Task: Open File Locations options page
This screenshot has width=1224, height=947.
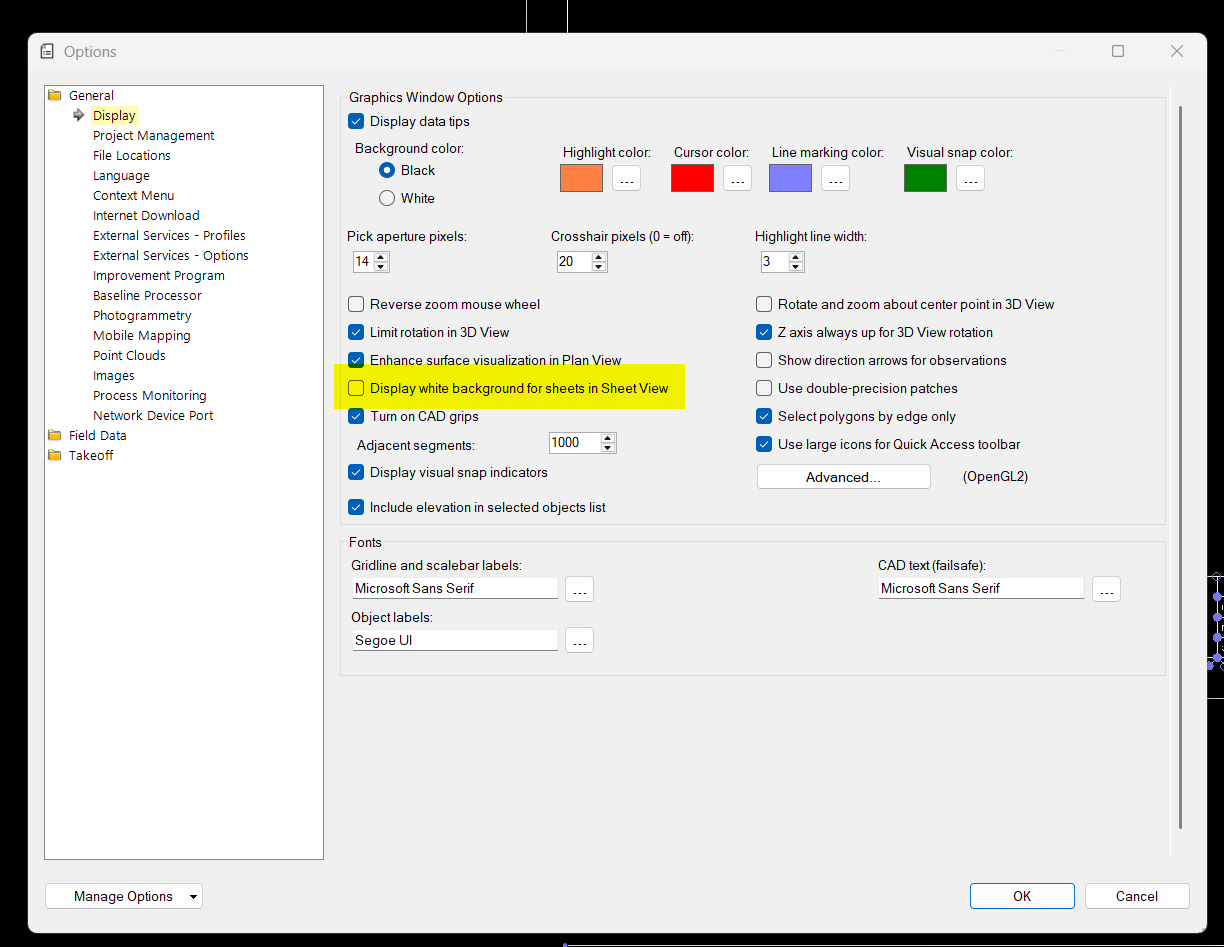Action: point(131,156)
